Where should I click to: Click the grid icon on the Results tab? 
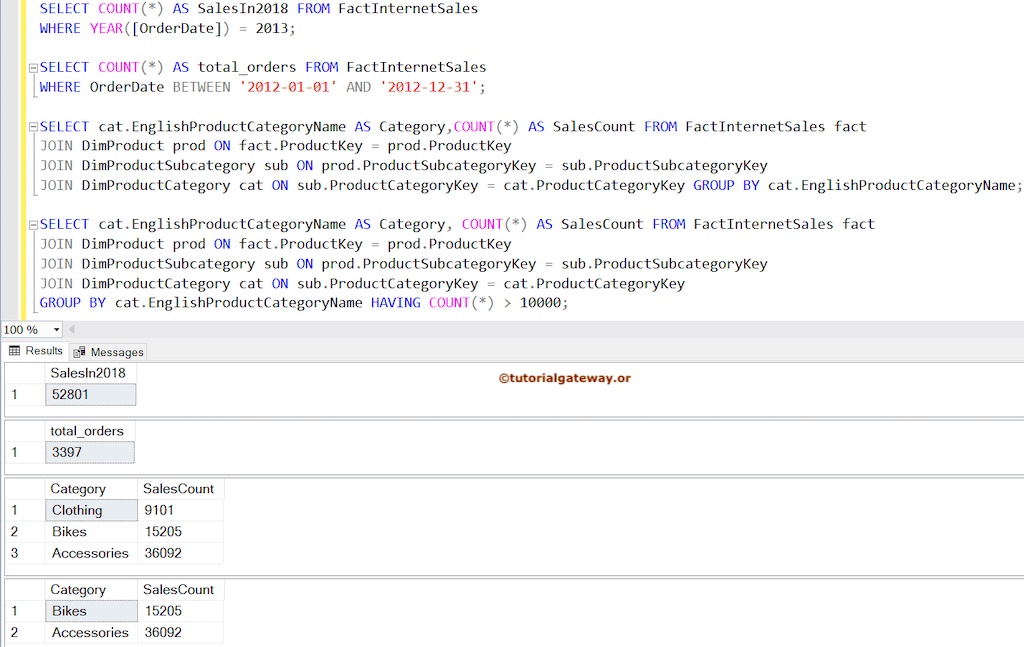(x=15, y=351)
